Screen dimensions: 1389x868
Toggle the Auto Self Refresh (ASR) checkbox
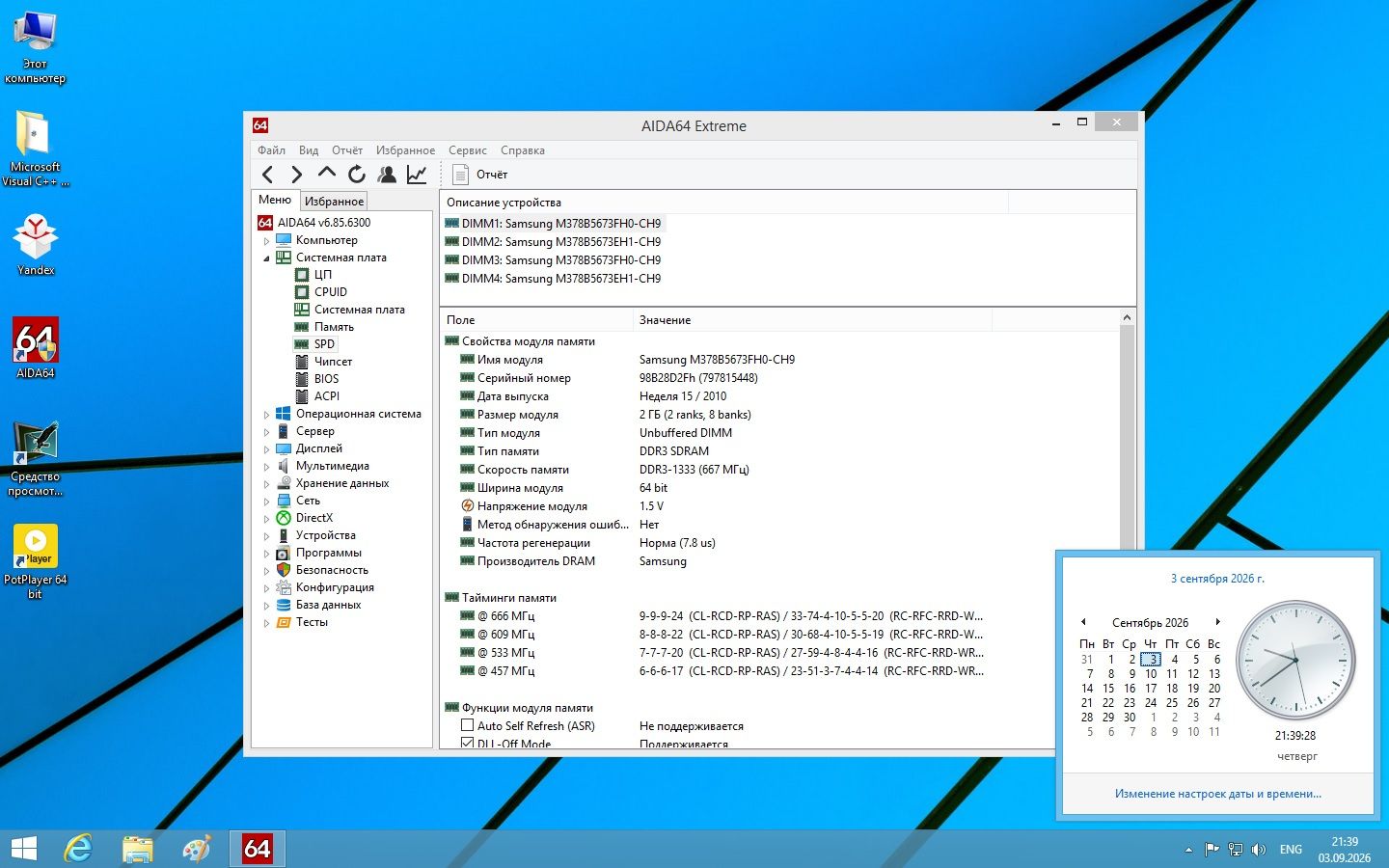(x=467, y=725)
